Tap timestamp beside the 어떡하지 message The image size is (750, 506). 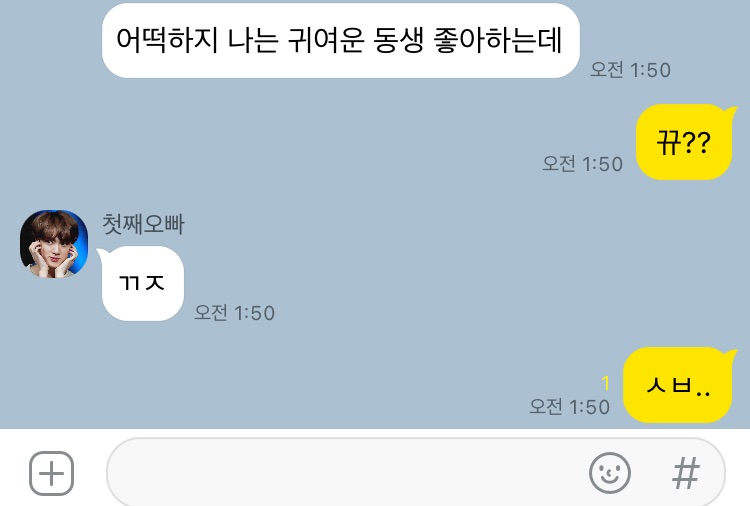[x=630, y=70]
